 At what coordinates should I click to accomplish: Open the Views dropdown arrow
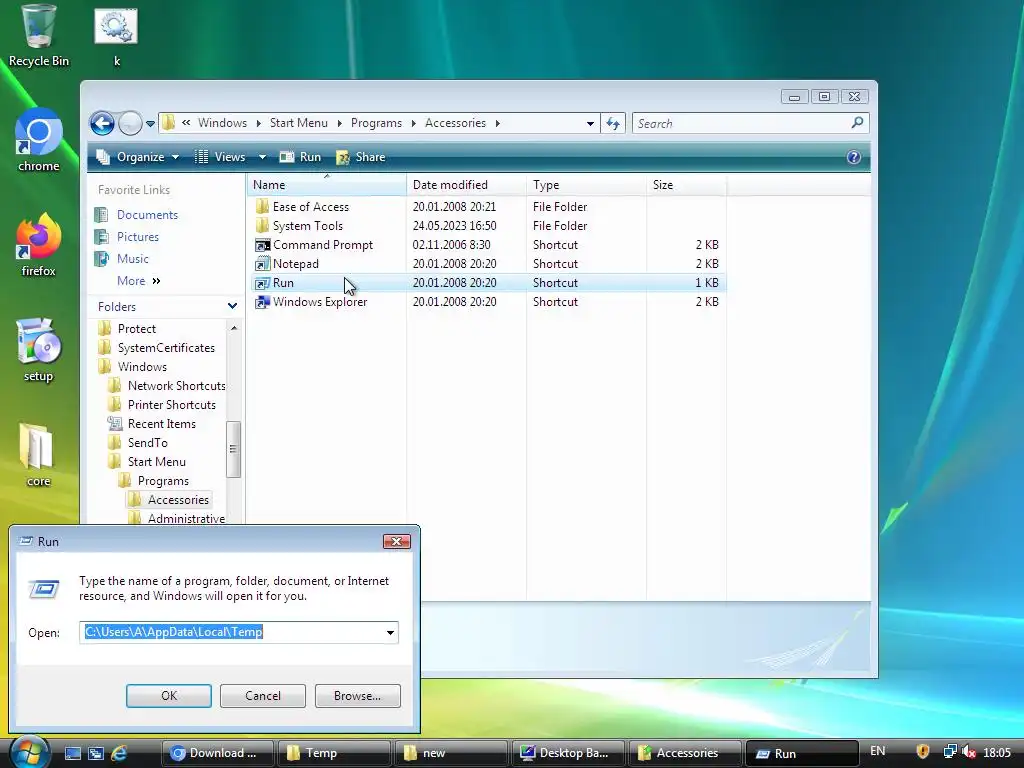click(262, 157)
